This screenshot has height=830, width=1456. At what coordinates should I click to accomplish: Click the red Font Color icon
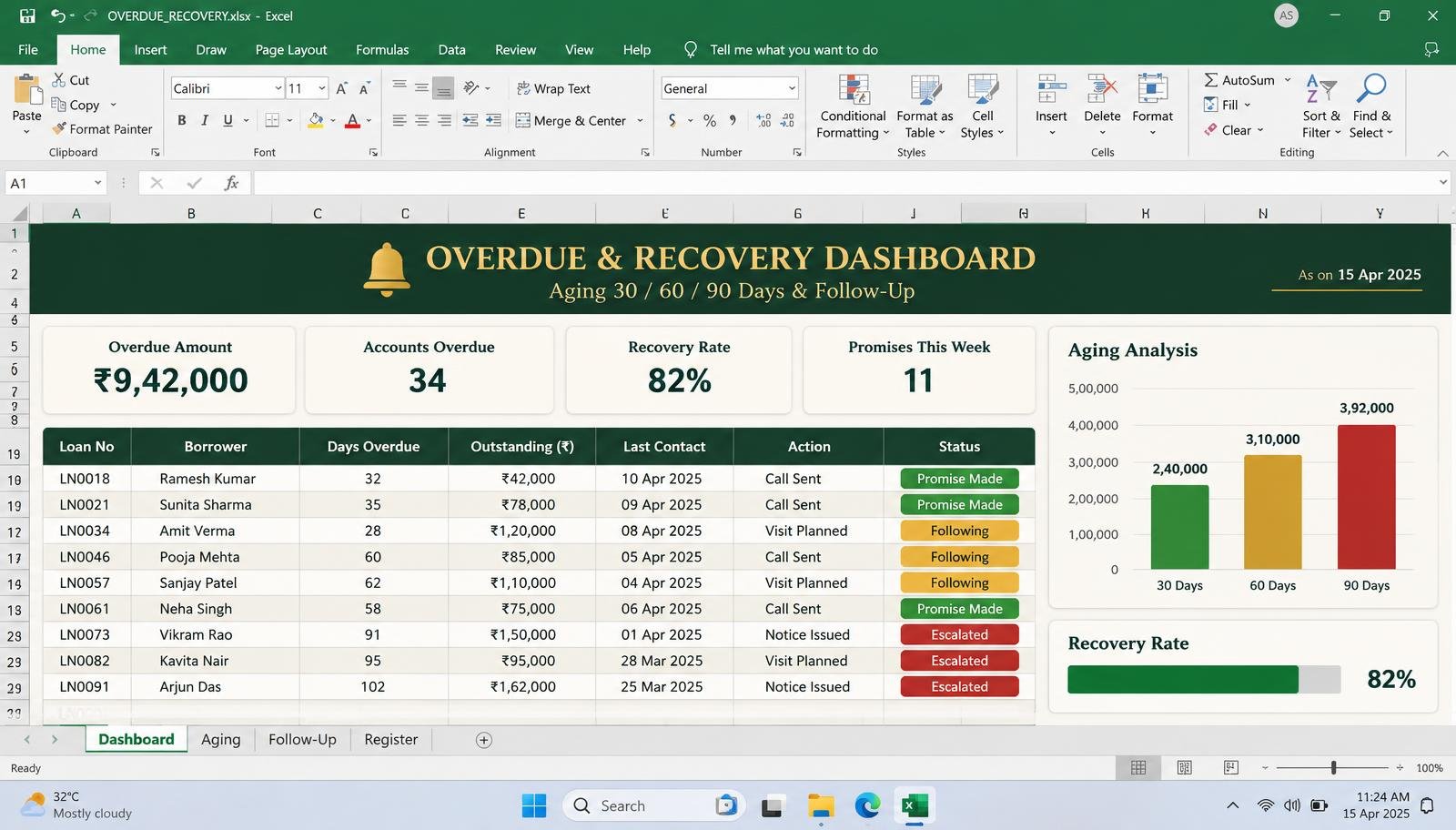(352, 120)
